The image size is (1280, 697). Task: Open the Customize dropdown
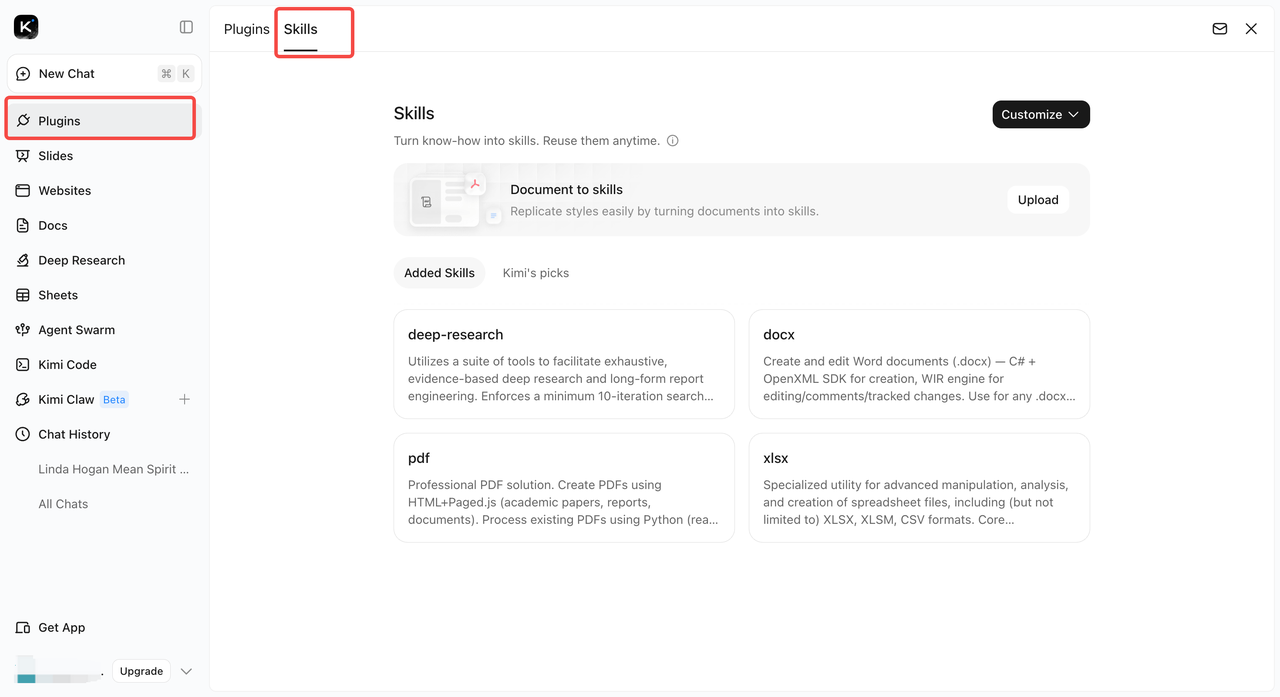click(x=1041, y=115)
